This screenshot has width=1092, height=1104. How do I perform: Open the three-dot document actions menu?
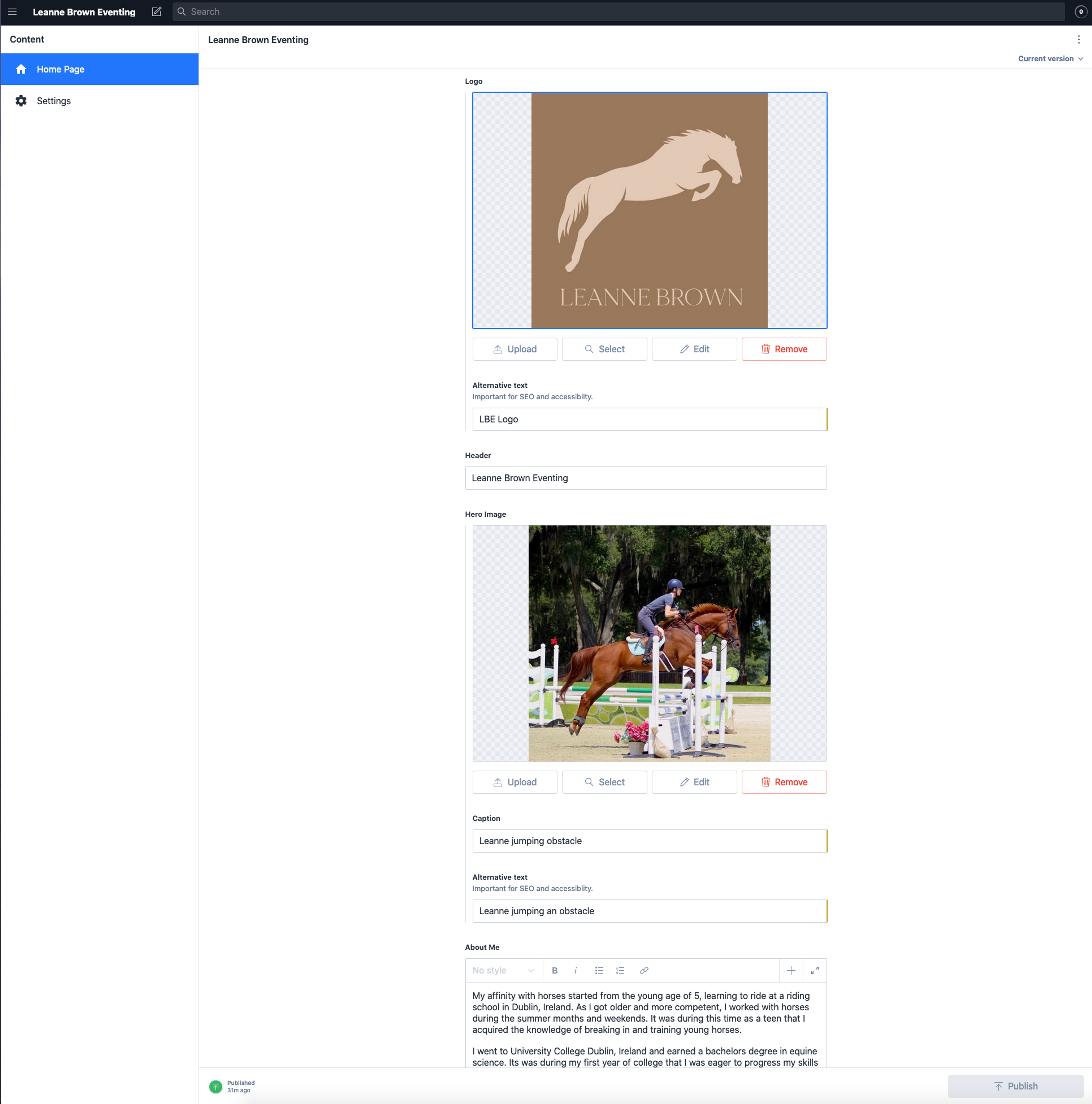[1078, 40]
